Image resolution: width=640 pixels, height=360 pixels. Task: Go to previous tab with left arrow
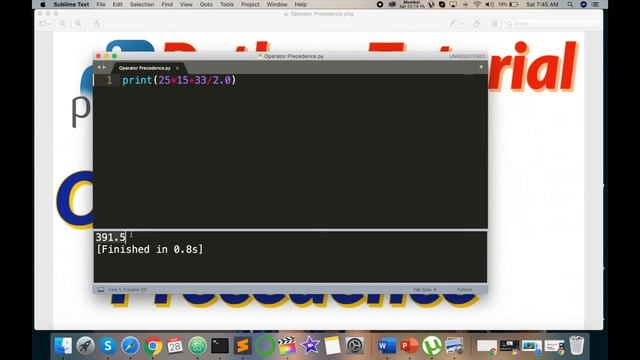[x=98, y=67]
